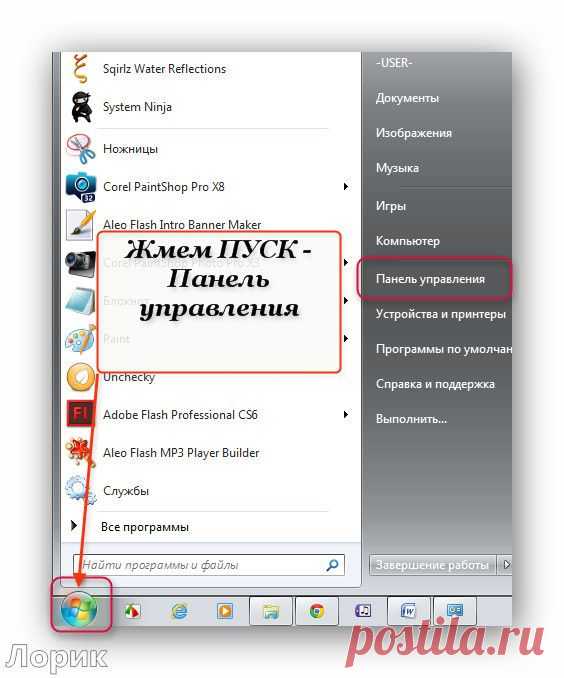Open the purple music note taskbar app
564x678 pixels.
tap(363, 611)
